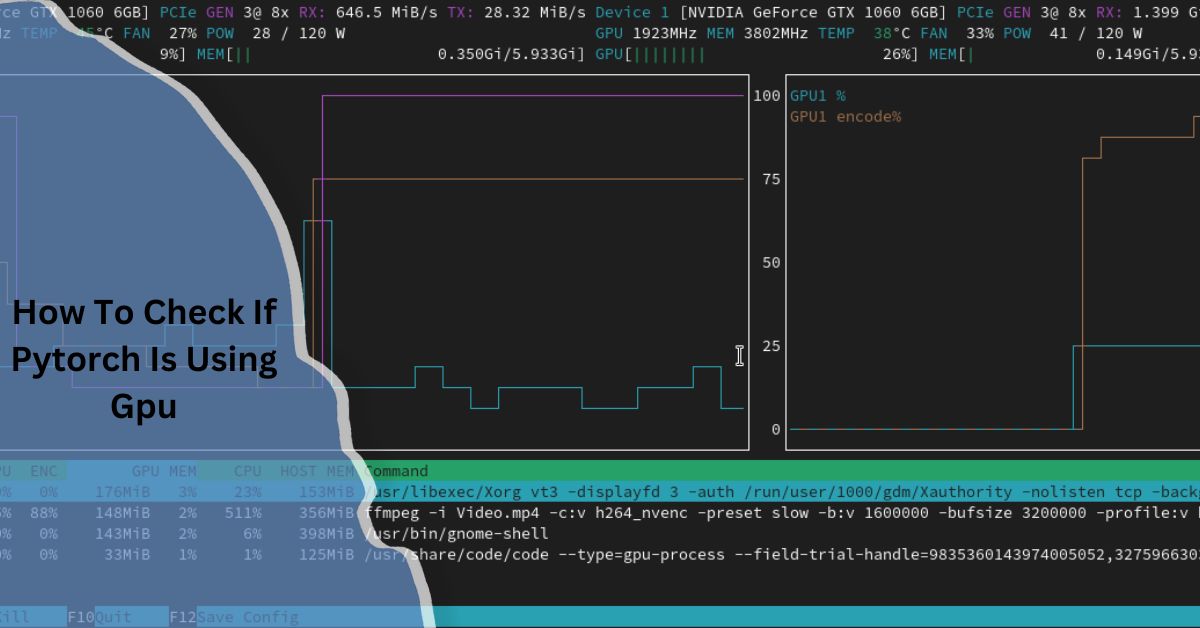Click the 125MiB host memory value for code
1200x628 pixels.
326,554
